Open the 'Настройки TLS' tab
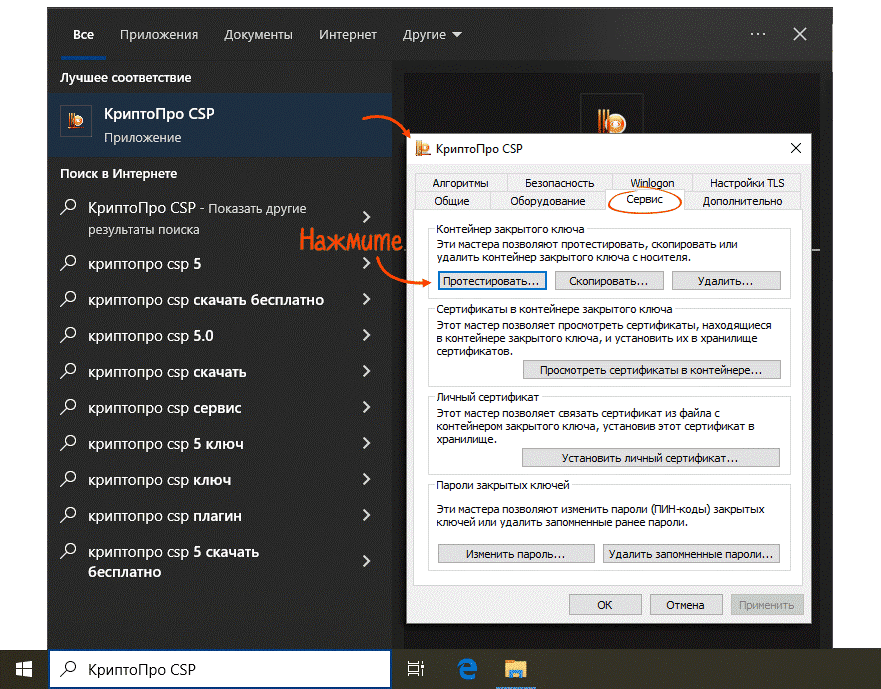Screen dimensions: 881x689 coord(747,183)
